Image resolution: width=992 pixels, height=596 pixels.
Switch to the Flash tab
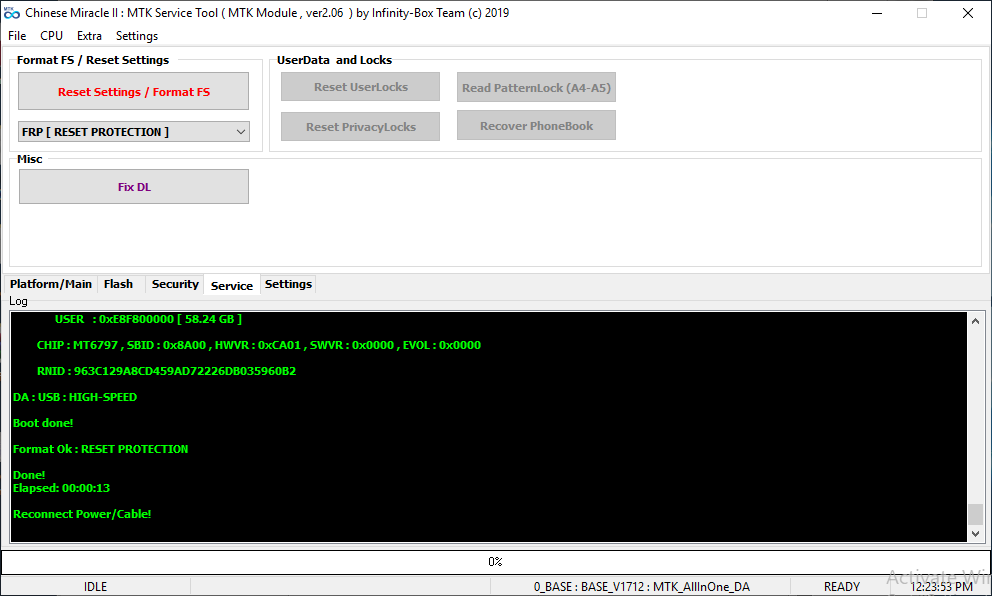tap(118, 284)
